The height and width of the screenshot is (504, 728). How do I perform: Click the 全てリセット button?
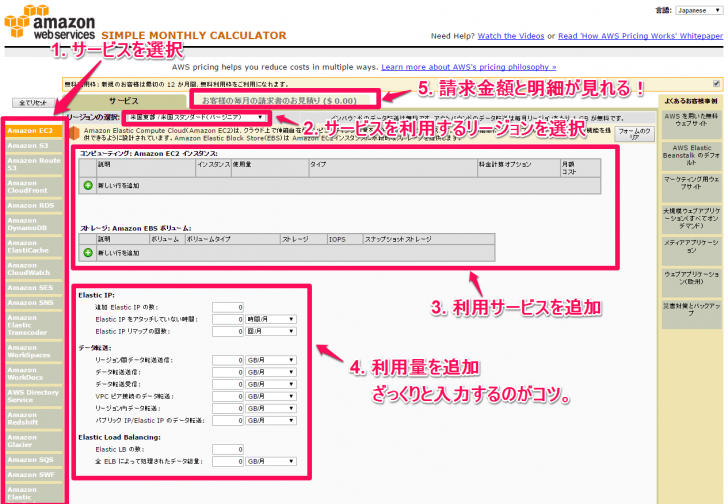33,103
